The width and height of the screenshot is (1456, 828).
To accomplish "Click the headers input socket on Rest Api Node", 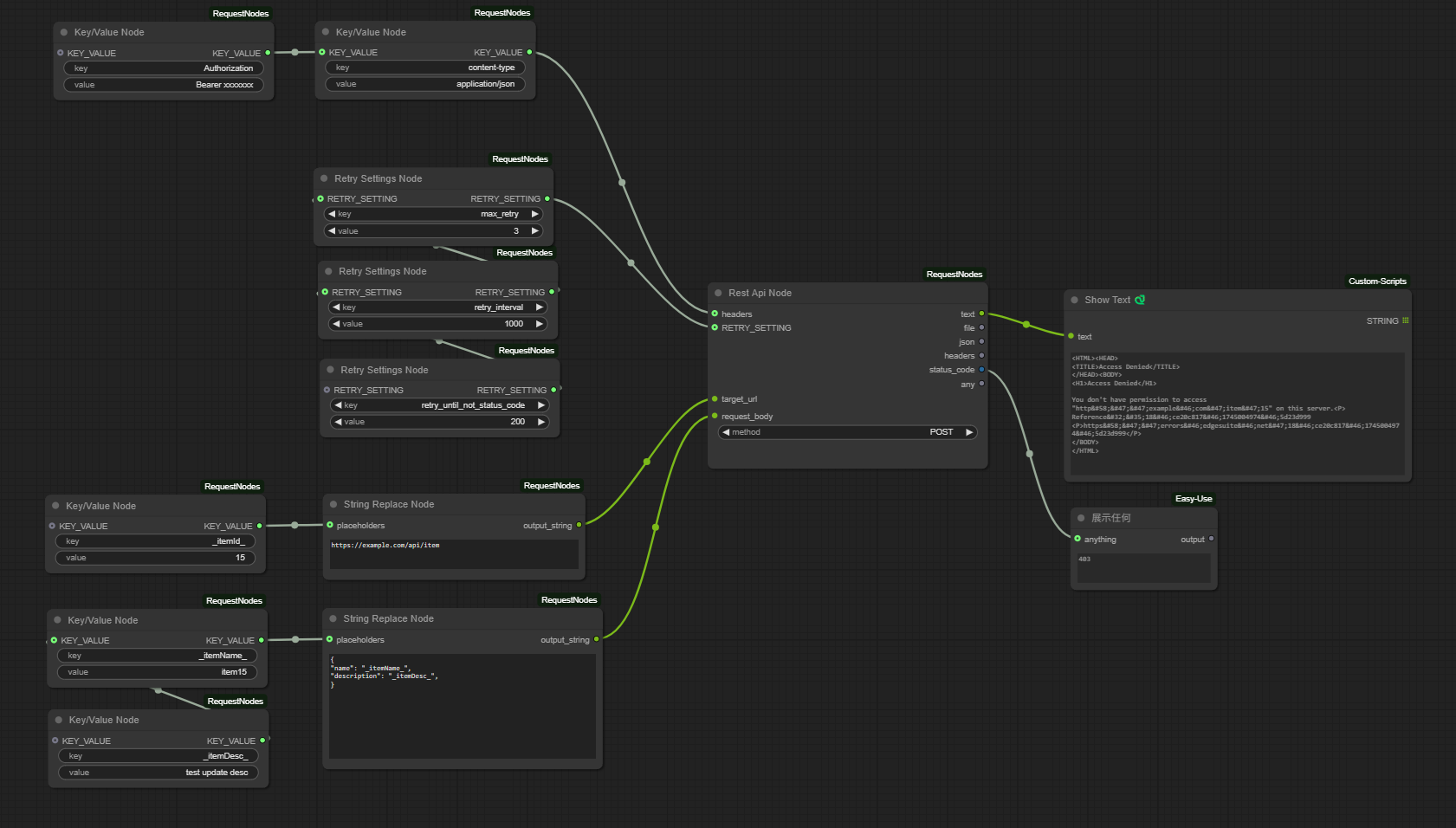I will click(715, 314).
